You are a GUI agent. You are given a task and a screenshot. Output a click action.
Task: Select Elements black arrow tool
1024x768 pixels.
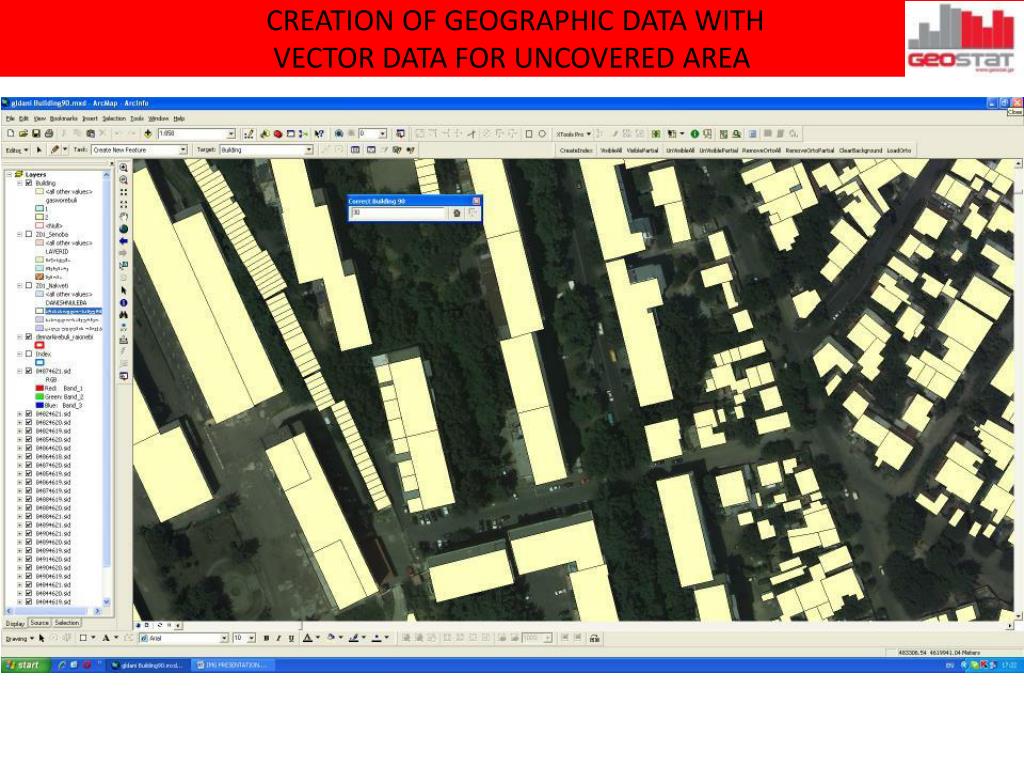(x=123, y=291)
